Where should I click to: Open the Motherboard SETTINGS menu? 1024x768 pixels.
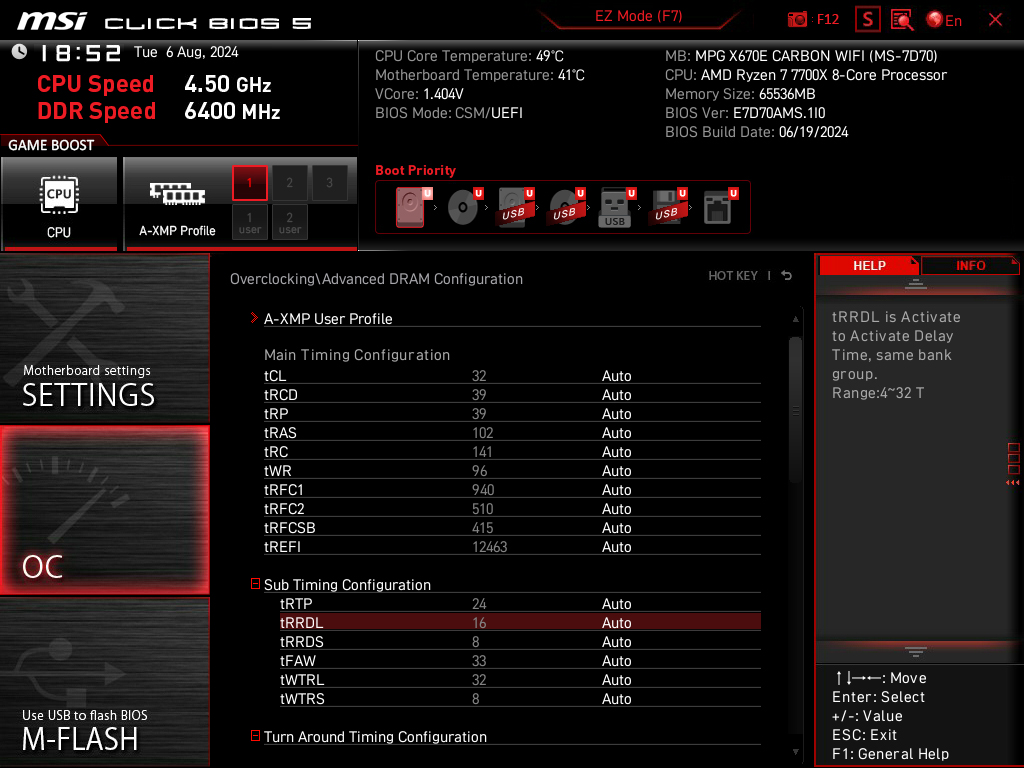coord(104,340)
